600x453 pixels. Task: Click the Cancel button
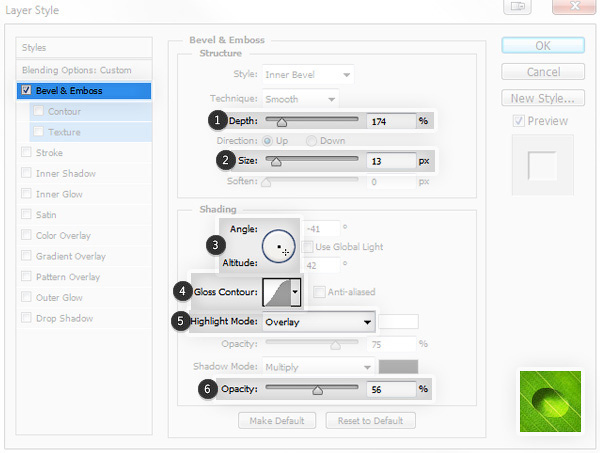click(543, 72)
